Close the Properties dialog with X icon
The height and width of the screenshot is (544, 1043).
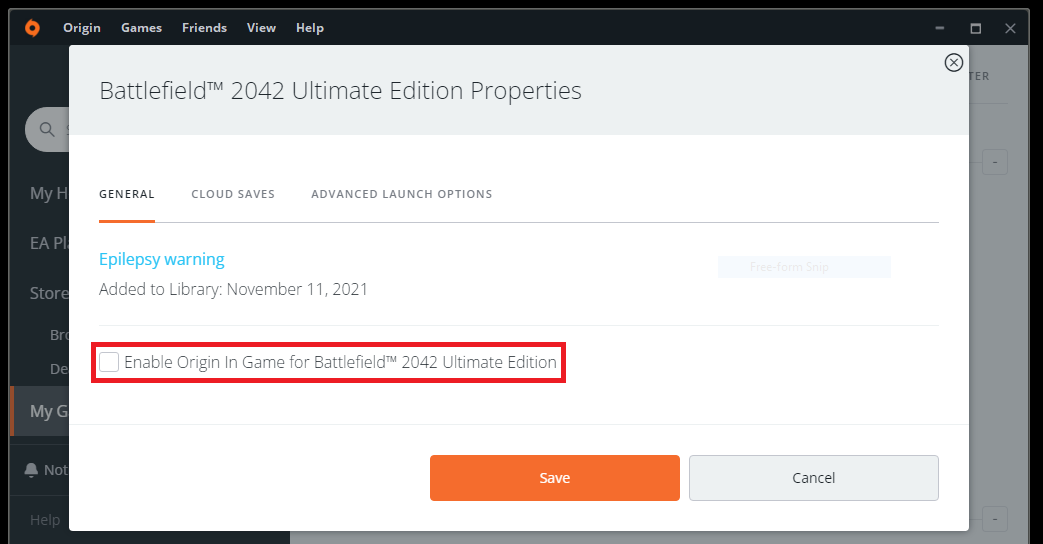pyautogui.click(x=953, y=63)
